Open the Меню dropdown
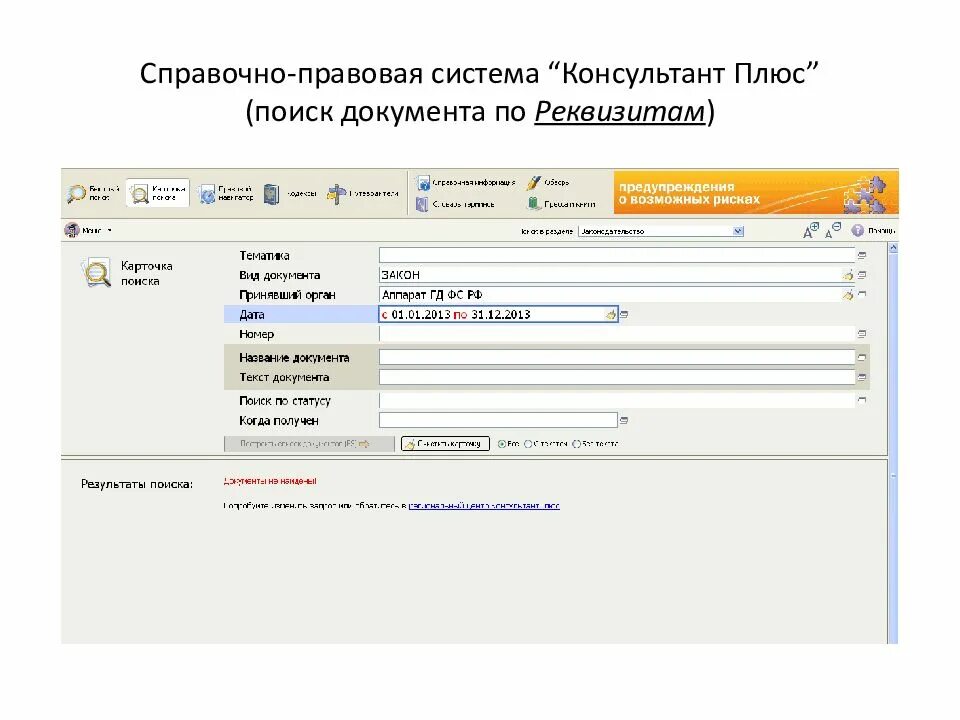The height and width of the screenshot is (720, 960). 89,231
